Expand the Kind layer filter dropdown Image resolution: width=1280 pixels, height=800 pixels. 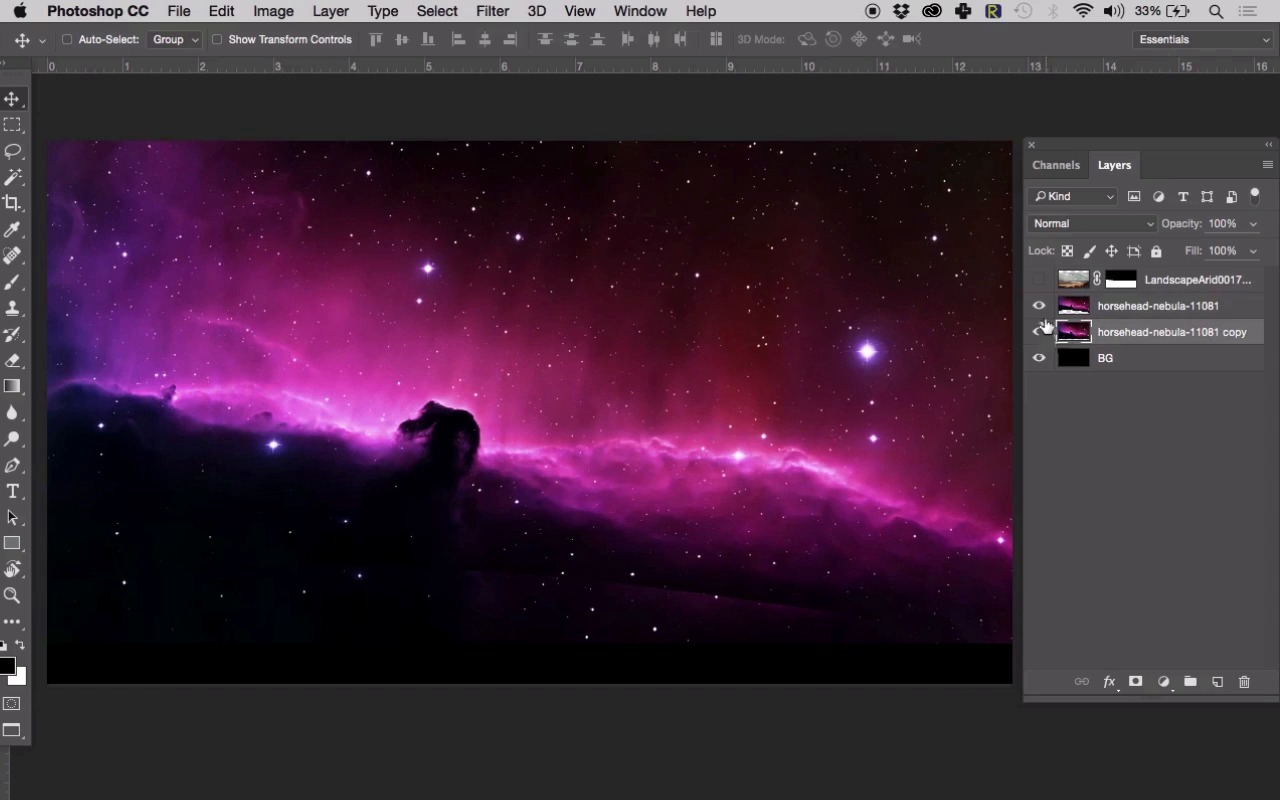[1073, 197]
